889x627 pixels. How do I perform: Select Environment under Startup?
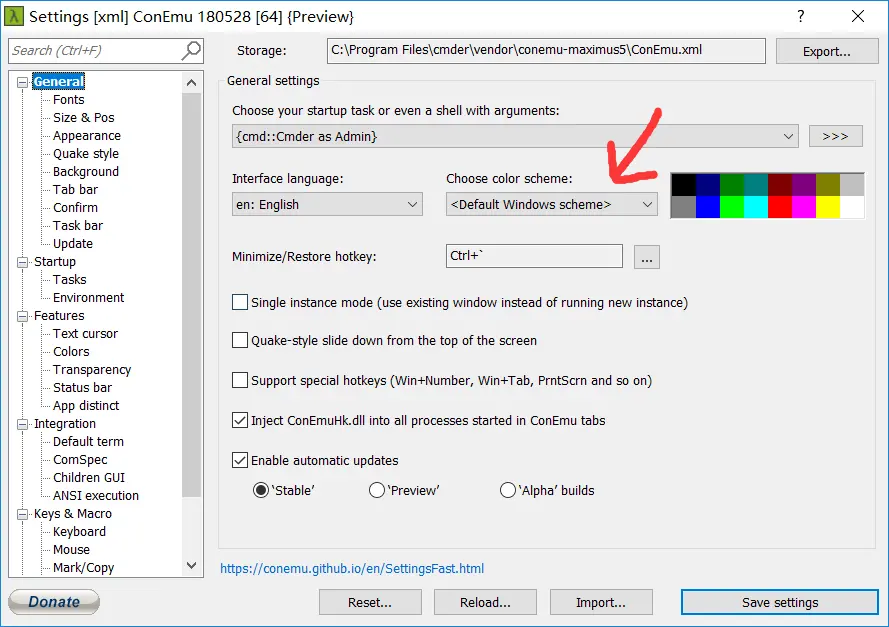click(88, 298)
